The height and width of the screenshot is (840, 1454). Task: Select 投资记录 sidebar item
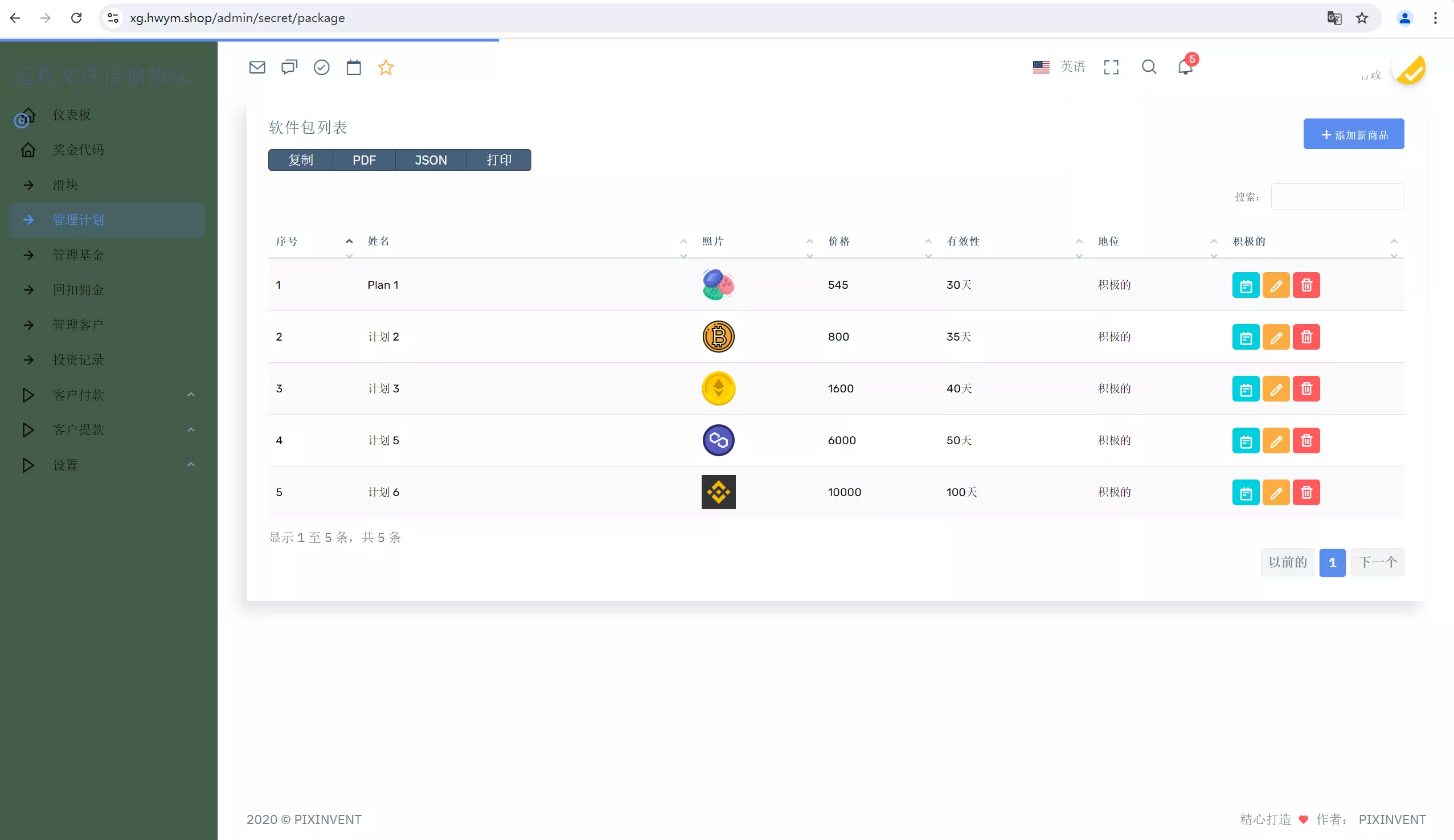[x=79, y=360]
